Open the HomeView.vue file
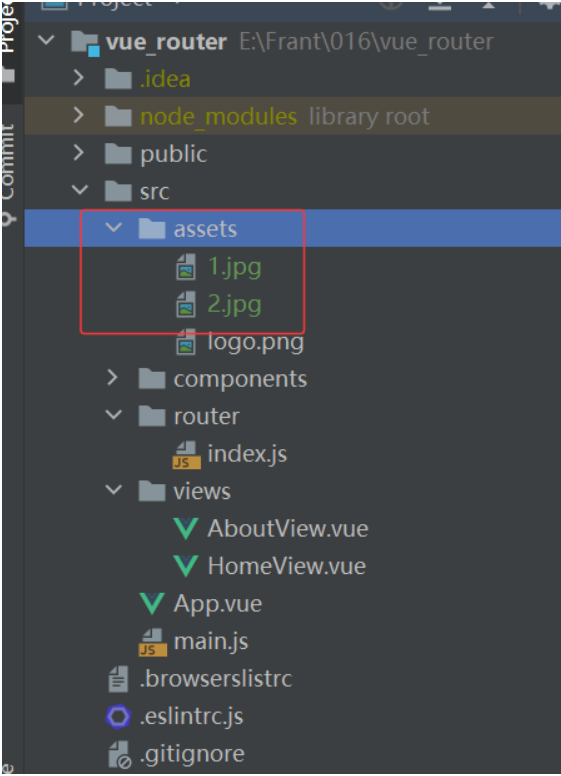 286,566
